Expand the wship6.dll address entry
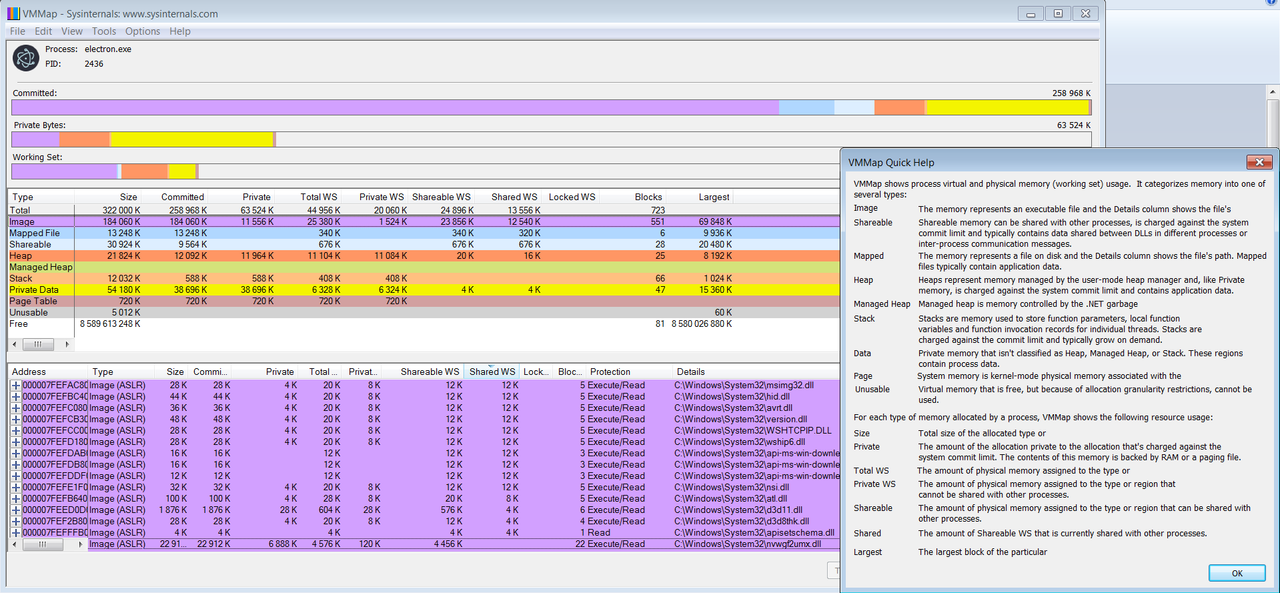Viewport: 1280px width, 593px height. click(15, 442)
